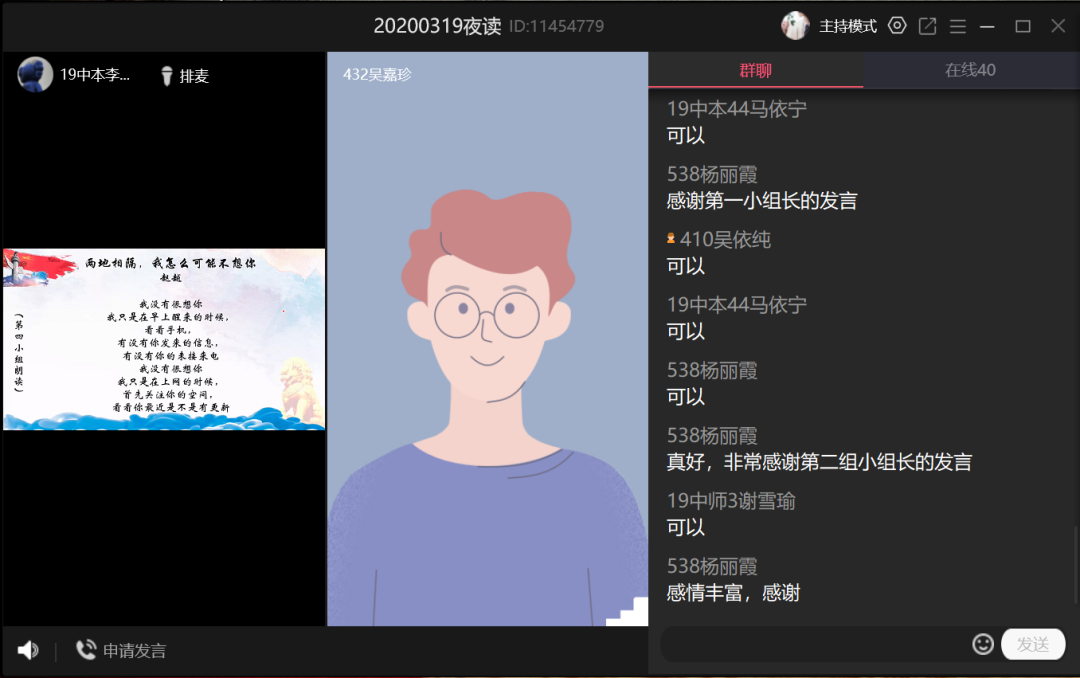The image size is (1080, 678).
Task: Maximize the 20200319夜读 window
Action: coord(1023,26)
